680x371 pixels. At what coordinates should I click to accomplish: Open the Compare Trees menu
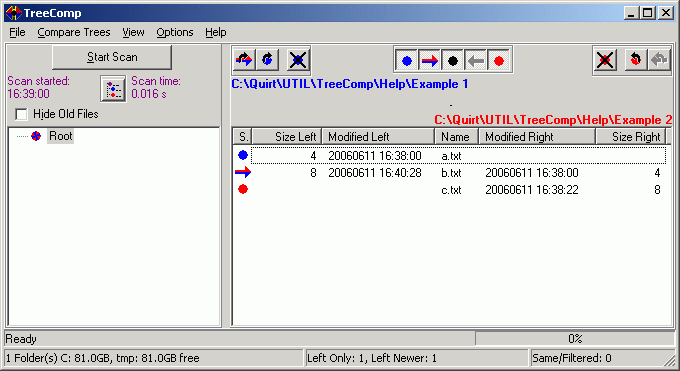pos(74,33)
